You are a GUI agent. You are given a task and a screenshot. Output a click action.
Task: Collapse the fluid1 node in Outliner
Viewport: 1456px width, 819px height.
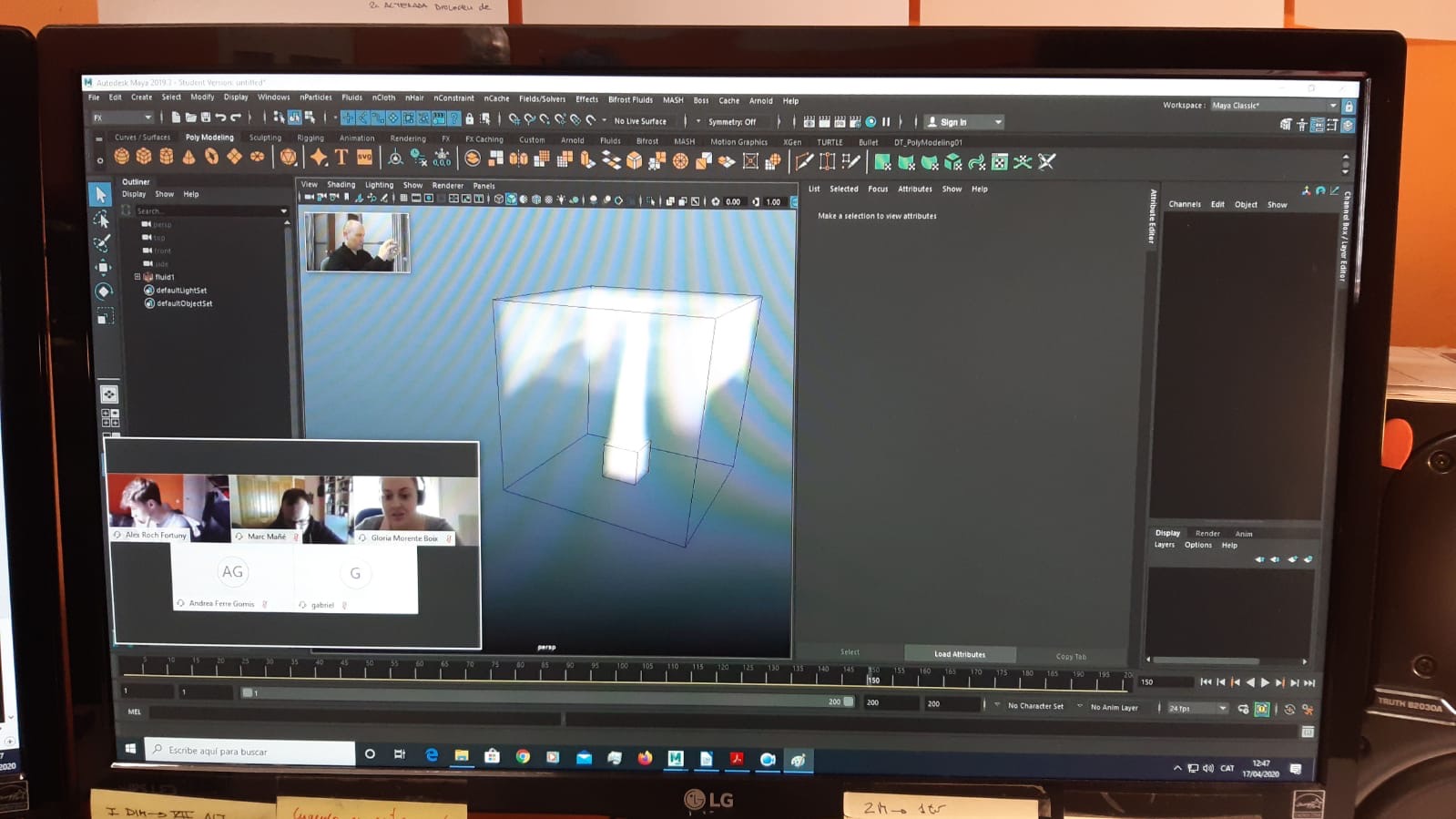pos(137,277)
